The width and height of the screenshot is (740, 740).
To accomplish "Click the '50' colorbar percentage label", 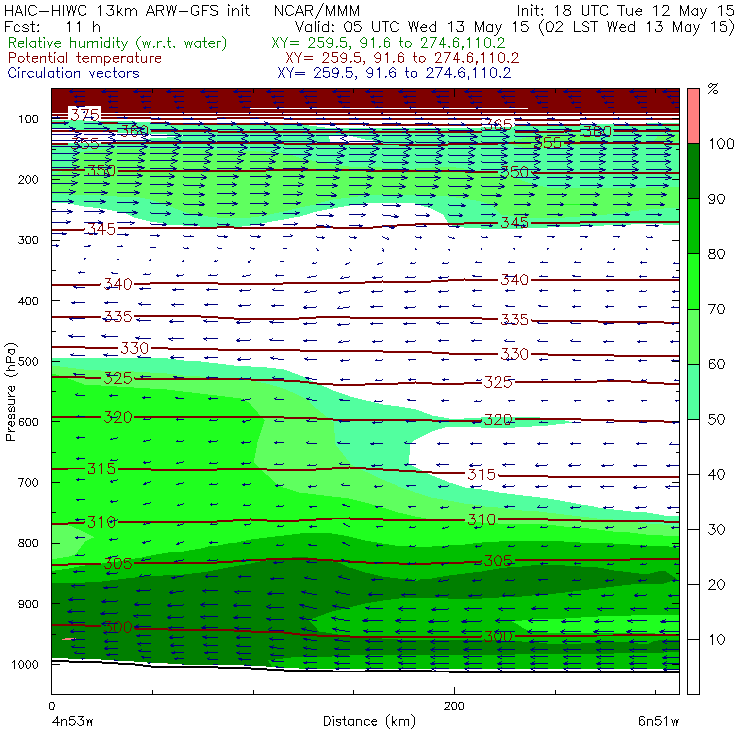I will point(717,420).
